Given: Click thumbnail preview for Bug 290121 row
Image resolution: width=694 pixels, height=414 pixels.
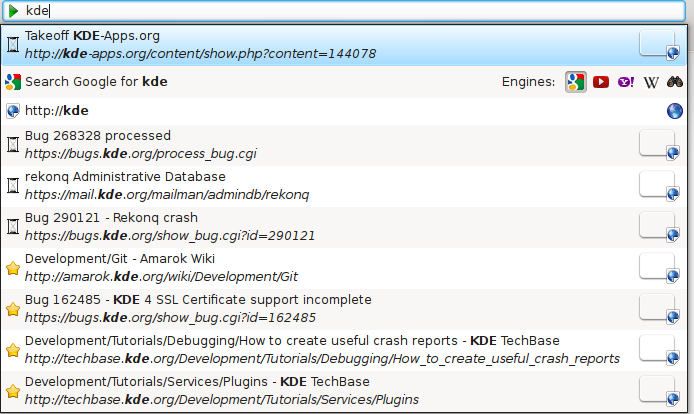Looking at the screenshot, I should (x=659, y=227).
